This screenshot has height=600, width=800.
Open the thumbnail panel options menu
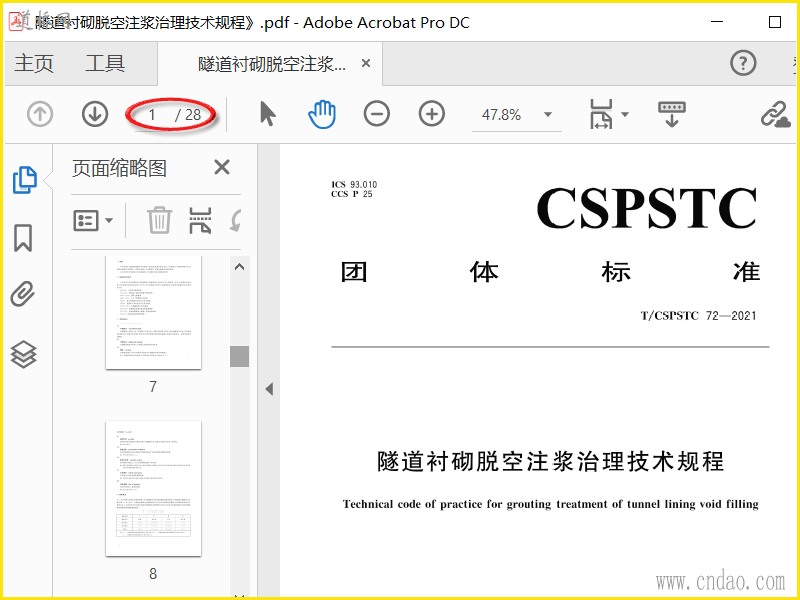93,220
